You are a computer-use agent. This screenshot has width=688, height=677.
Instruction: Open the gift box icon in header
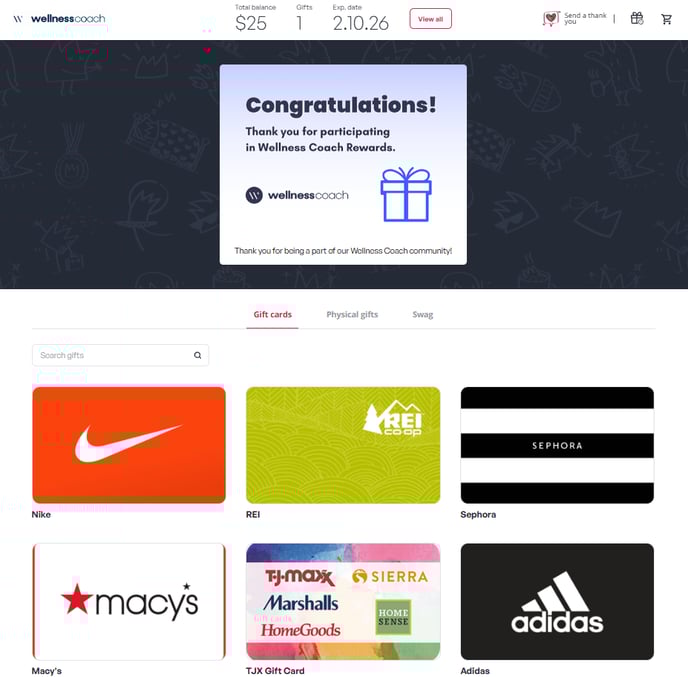[637, 18]
